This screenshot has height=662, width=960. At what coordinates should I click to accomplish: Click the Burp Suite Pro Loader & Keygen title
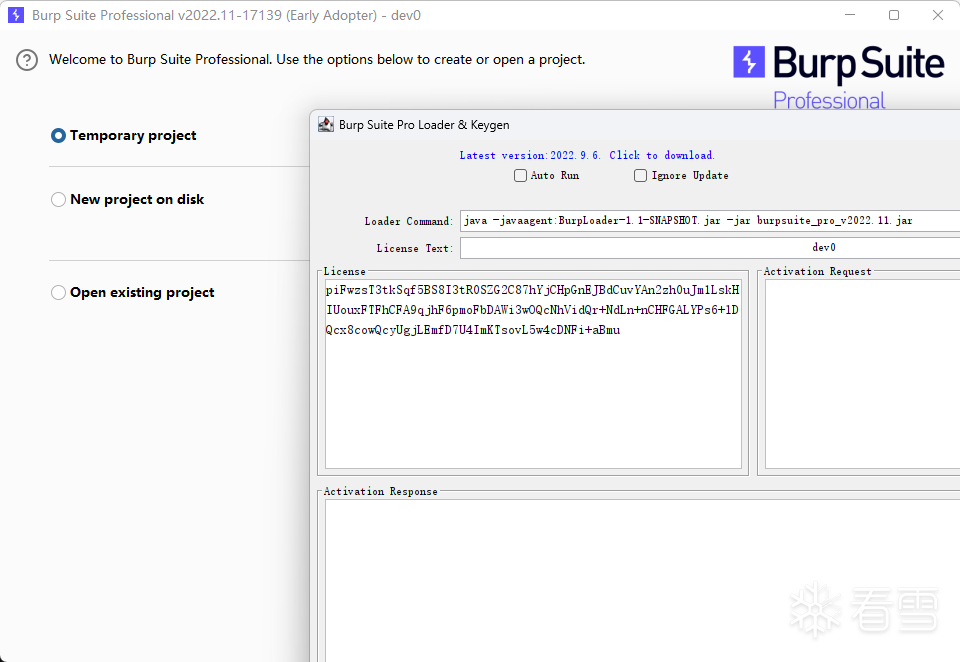point(424,125)
